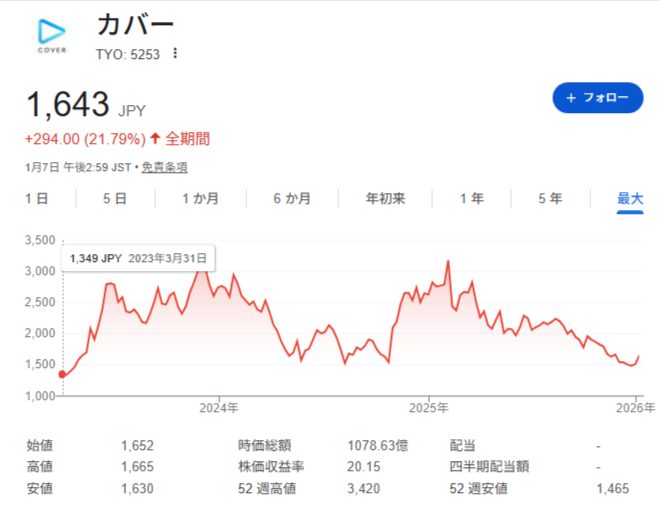Viewport: 659px width, 521px height.
Task: Open the three-dot menu beside TYO: 5253
Action: [175, 53]
